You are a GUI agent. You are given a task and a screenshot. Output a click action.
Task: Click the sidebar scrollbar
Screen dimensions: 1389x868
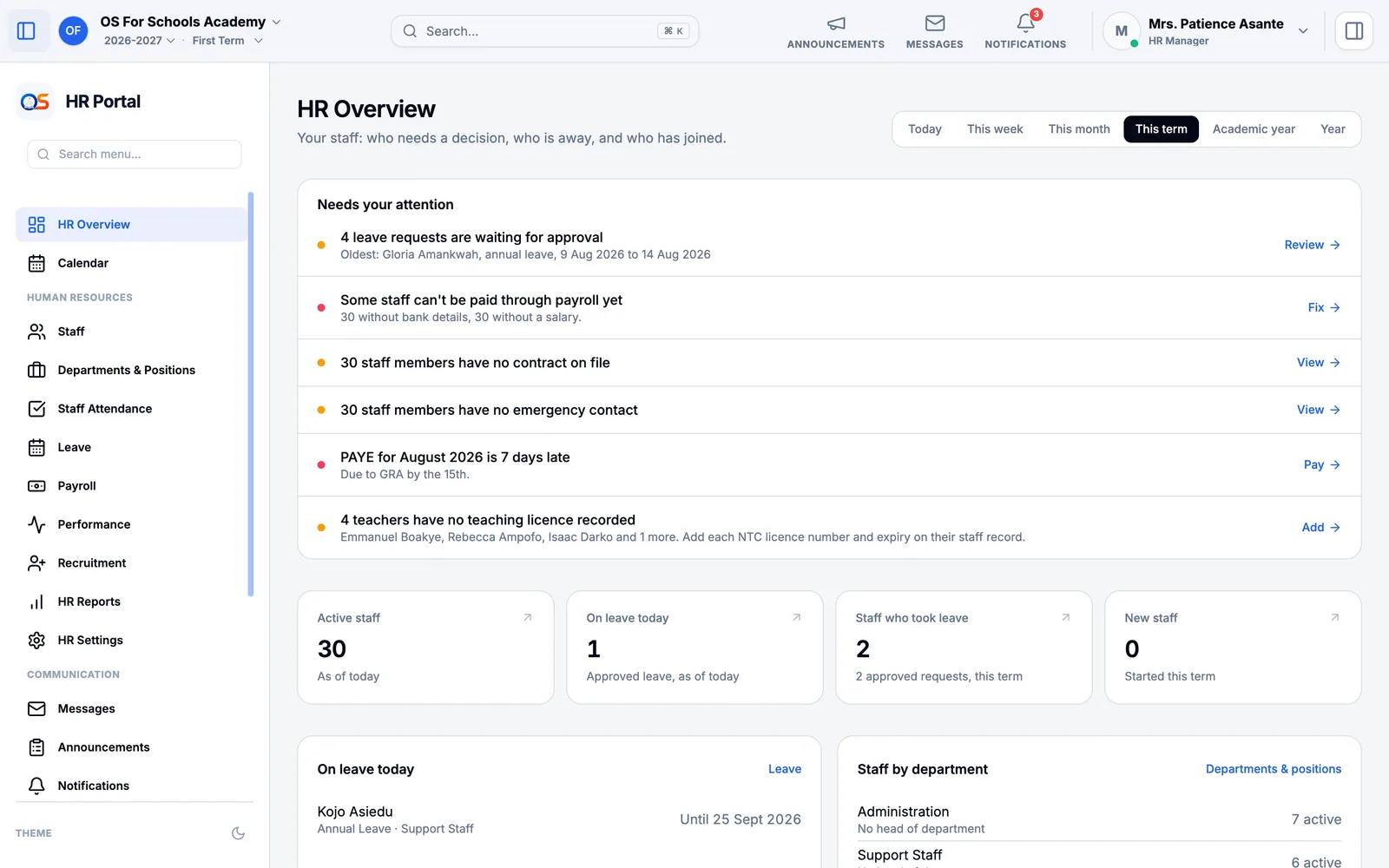coord(251,394)
